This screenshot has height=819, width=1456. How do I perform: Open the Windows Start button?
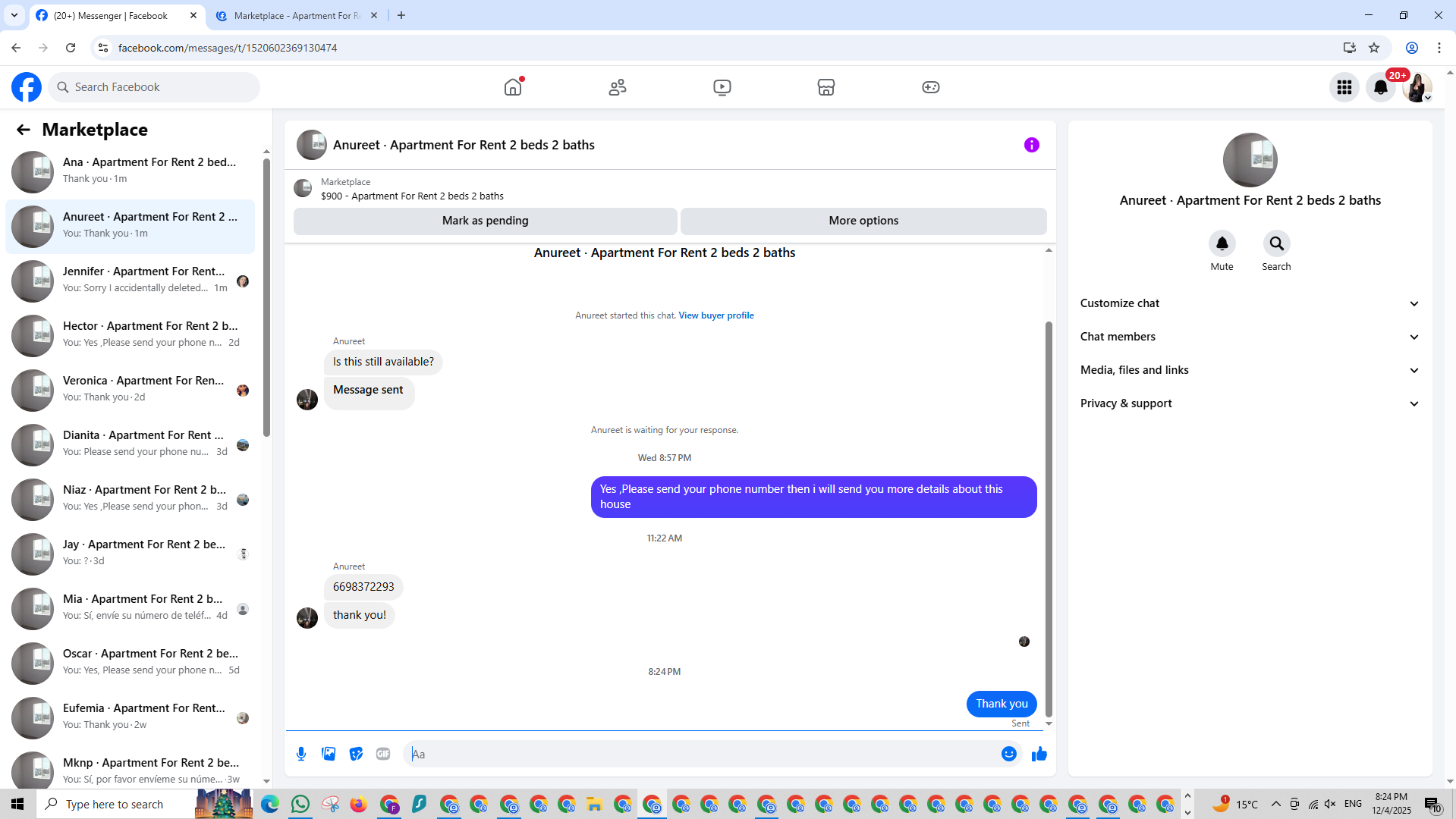[x=17, y=804]
